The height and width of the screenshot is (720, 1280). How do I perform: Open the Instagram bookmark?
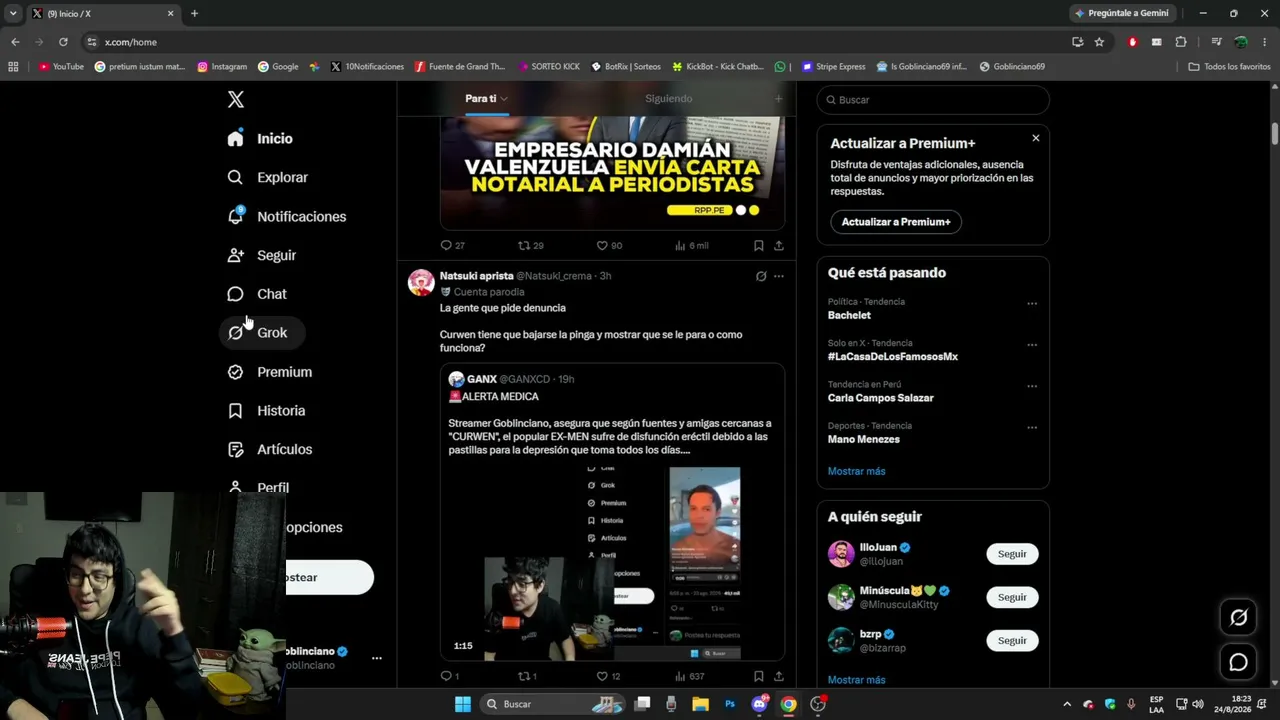(222, 67)
